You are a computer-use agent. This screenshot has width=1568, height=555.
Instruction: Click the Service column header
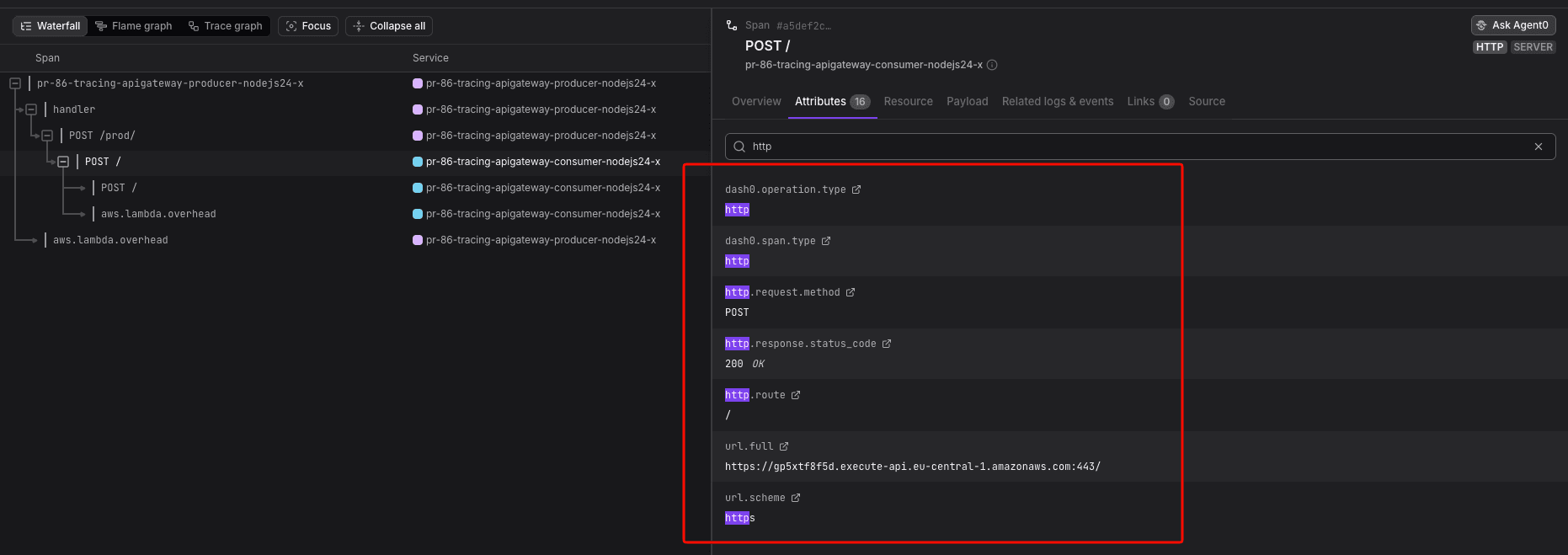click(430, 58)
